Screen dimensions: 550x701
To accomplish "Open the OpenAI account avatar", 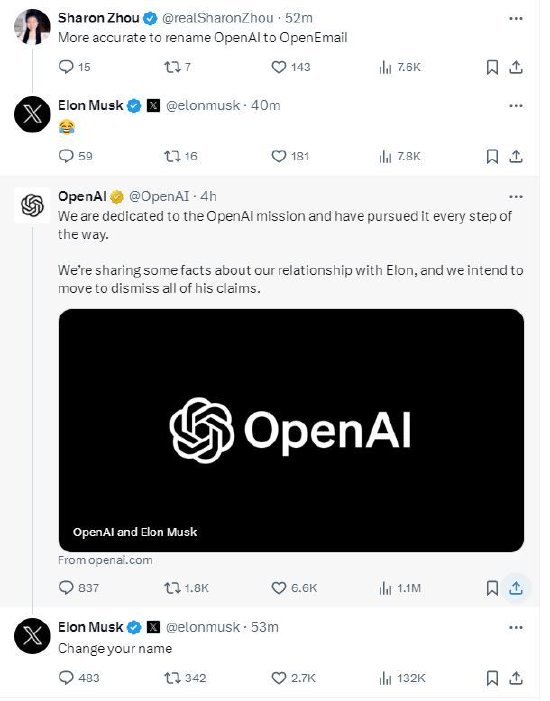I will (x=32, y=205).
